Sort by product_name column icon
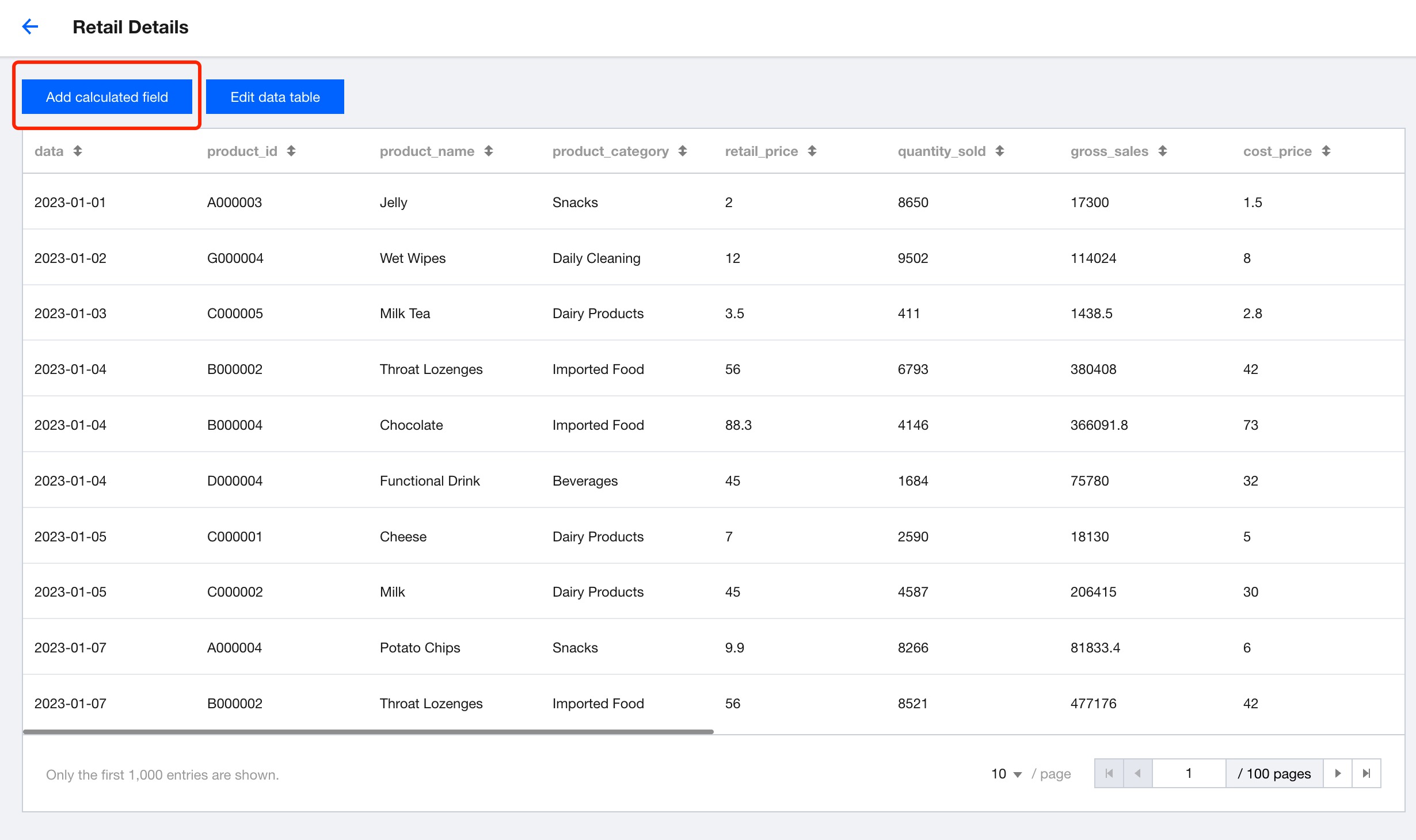Image resolution: width=1416 pixels, height=840 pixels. [489, 151]
